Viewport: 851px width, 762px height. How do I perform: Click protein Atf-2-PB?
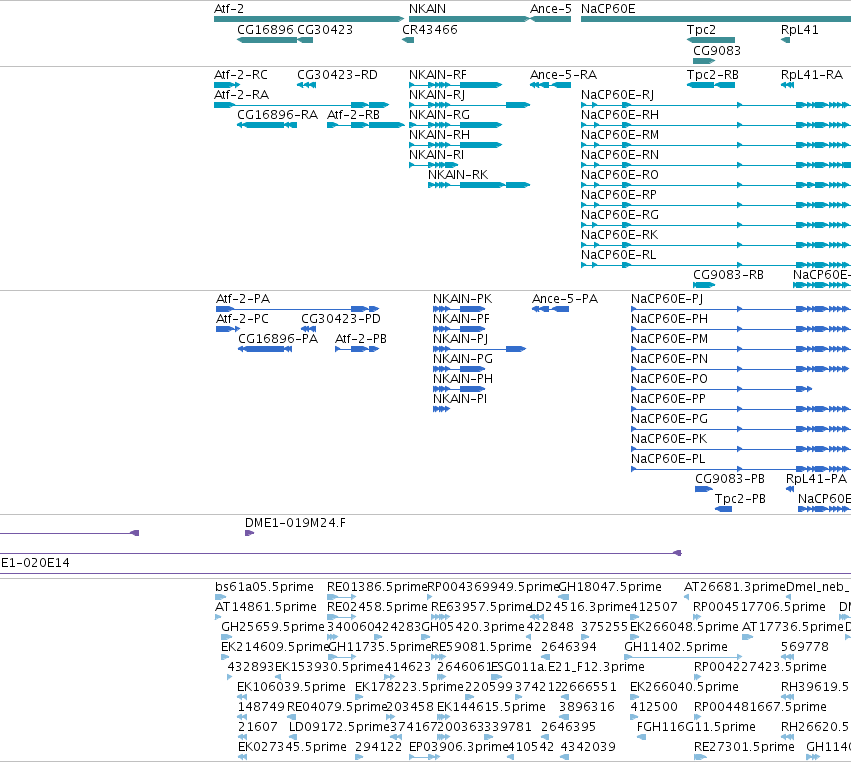click(357, 349)
